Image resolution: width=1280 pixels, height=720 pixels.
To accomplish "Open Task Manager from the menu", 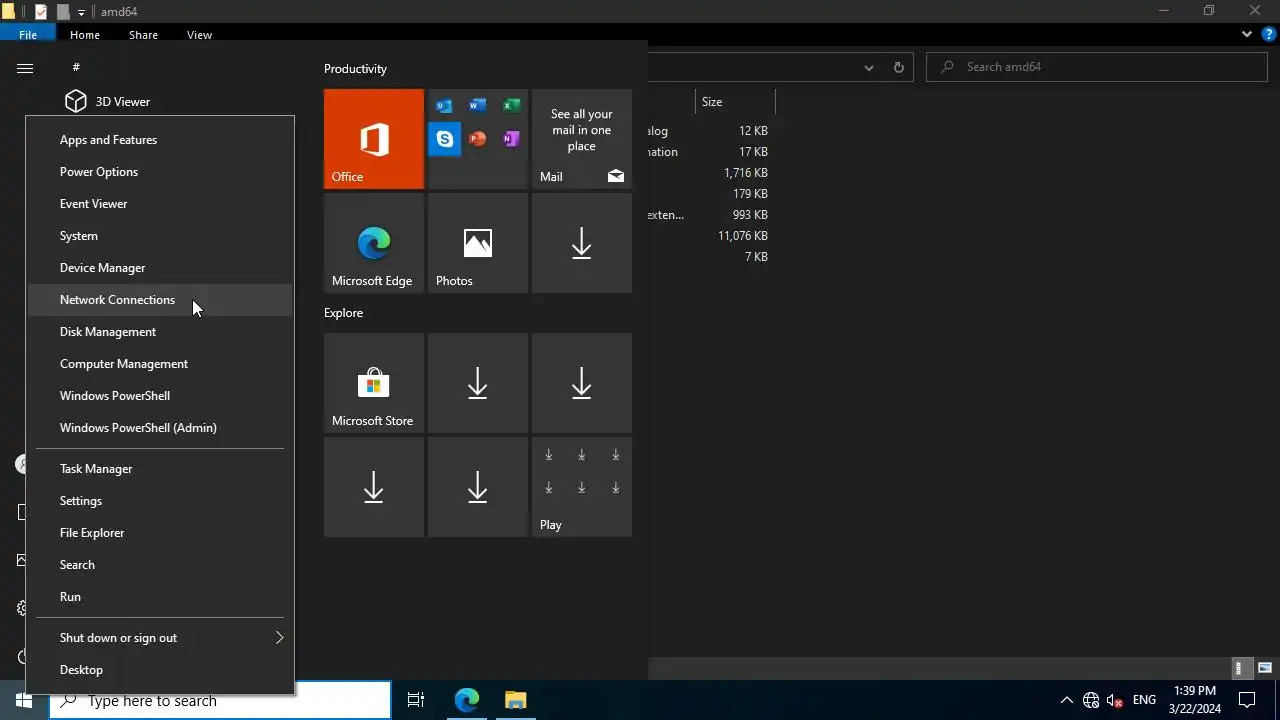I will coord(160,469).
